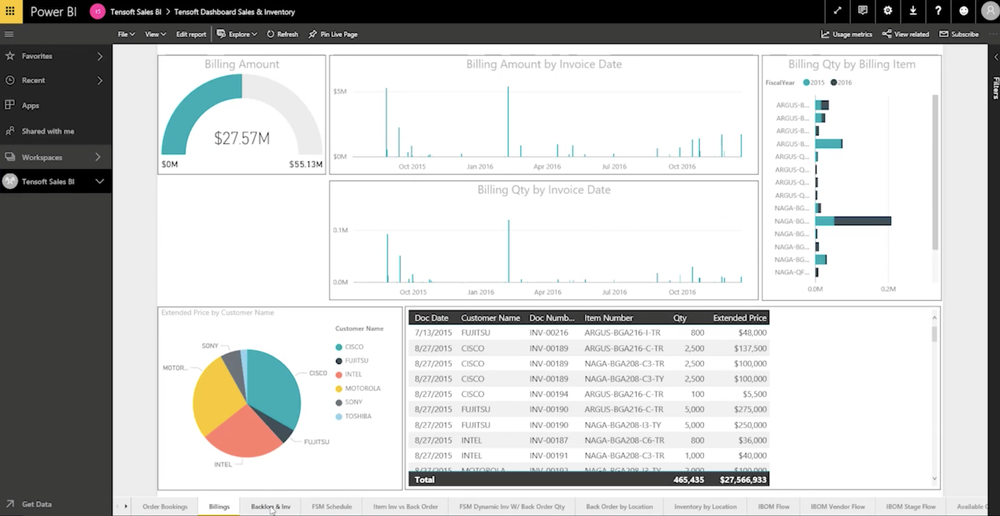This screenshot has height=516, width=1000.
Task: Switch to the Order Bookings tab
Action: point(165,506)
